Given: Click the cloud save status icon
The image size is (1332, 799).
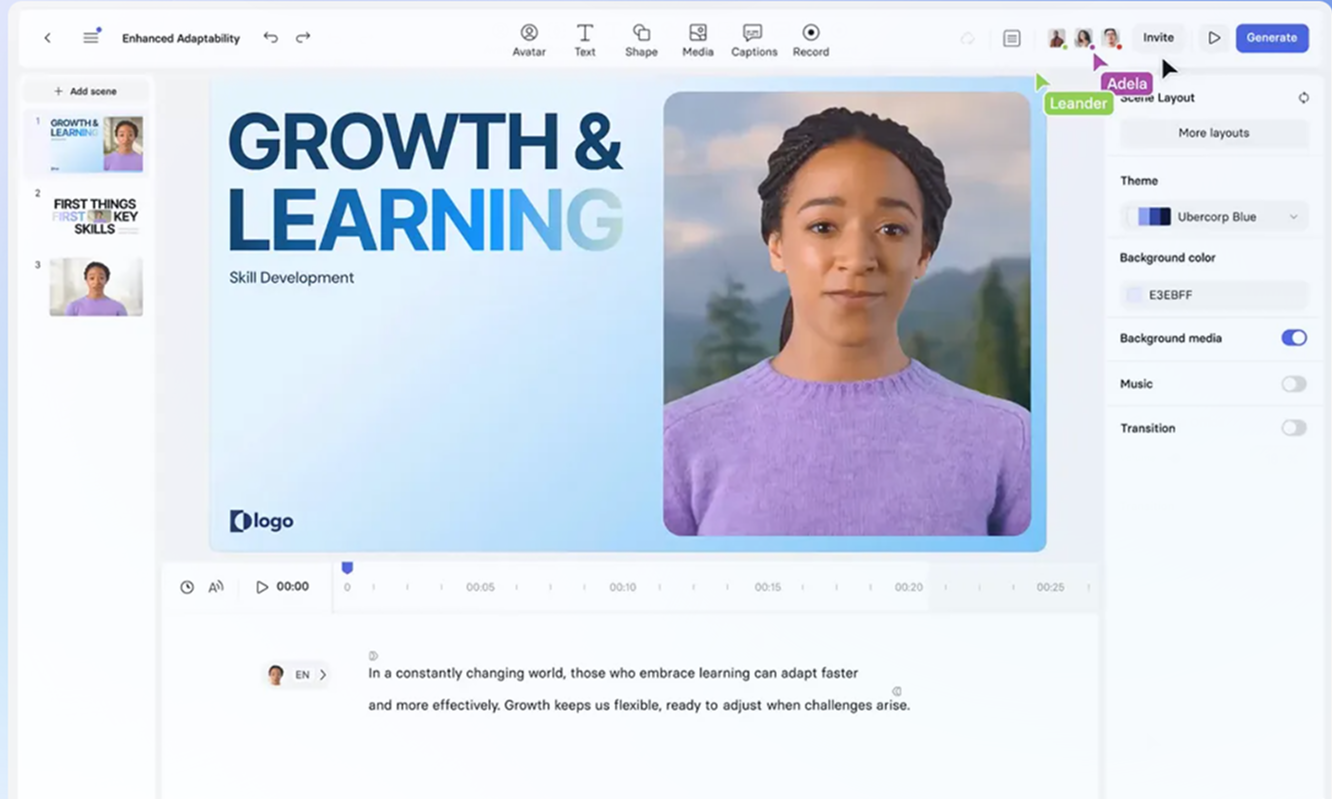Looking at the screenshot, I should [967, 38].
